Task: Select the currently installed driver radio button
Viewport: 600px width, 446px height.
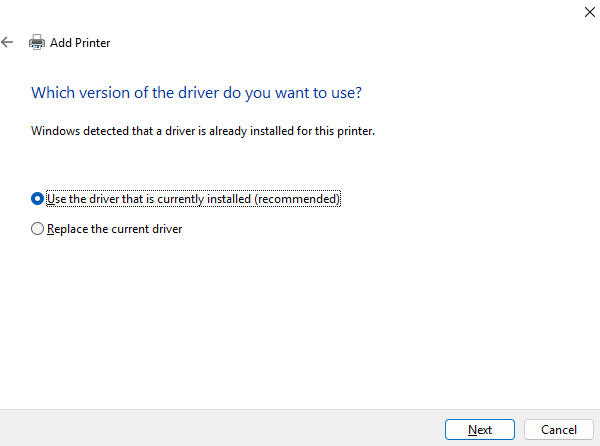Action: tap(38, 199)
